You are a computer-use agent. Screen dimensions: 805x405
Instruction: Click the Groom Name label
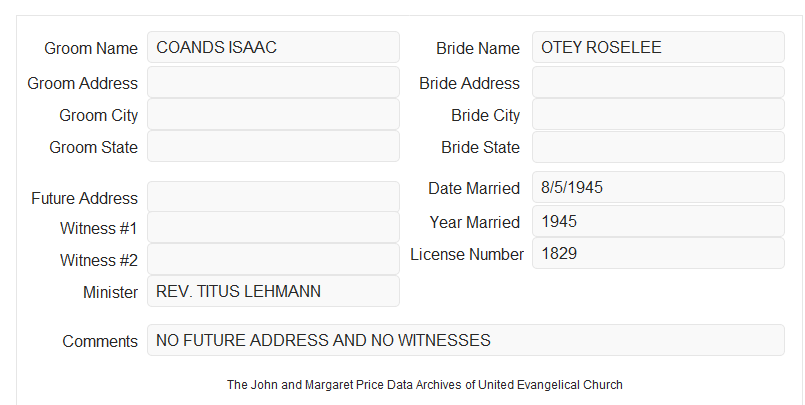(x=91, y=48)
